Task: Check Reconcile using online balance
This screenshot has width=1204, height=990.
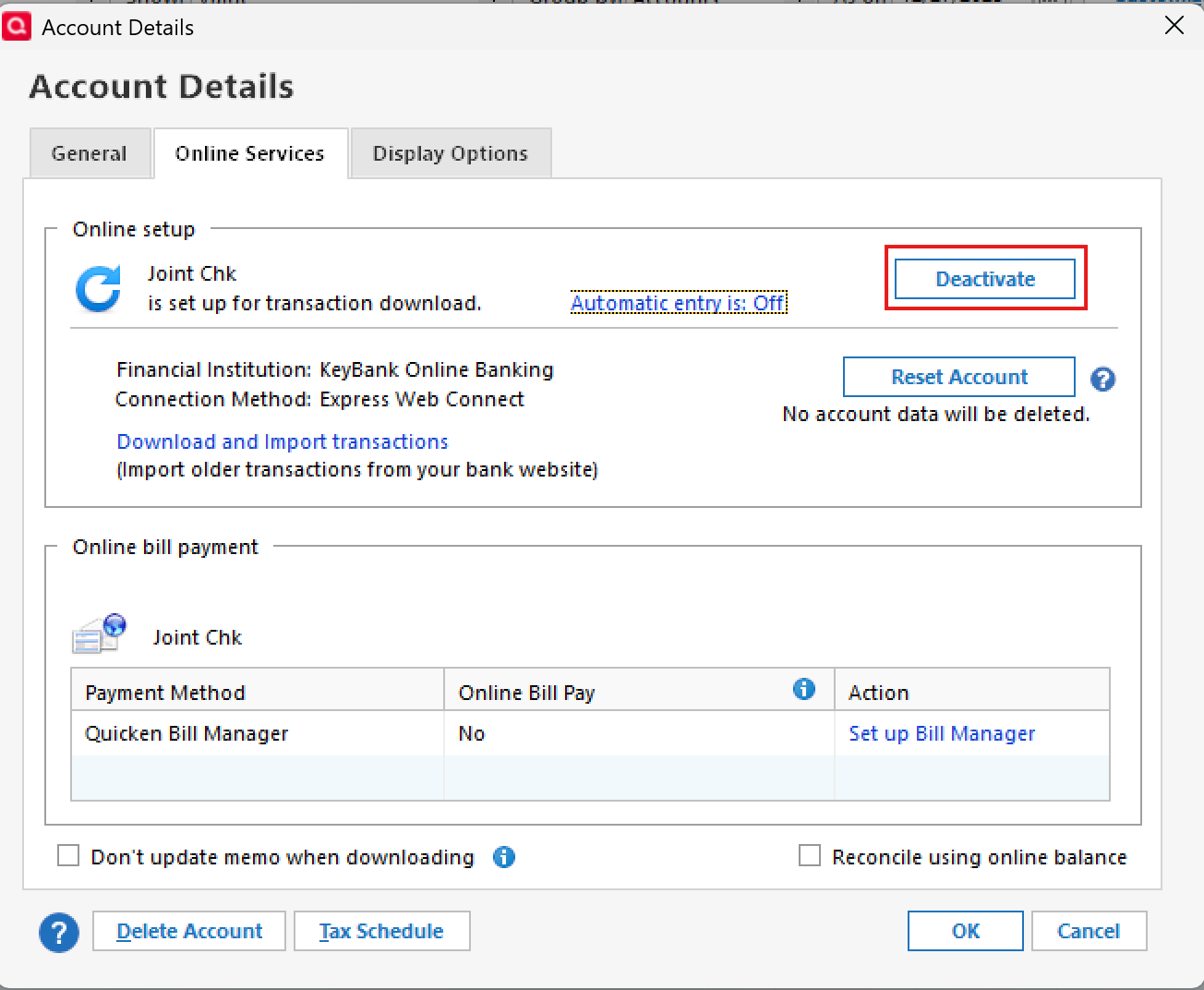Action: click(810, 856)
